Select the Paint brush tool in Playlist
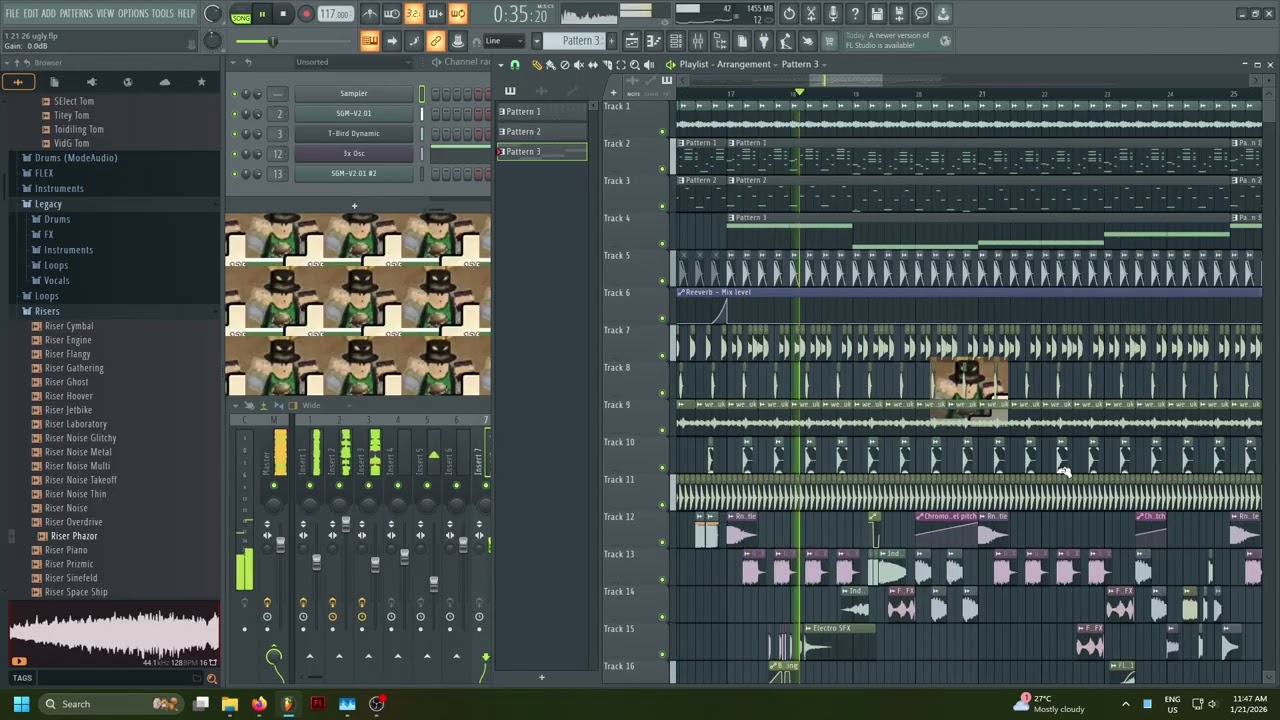The image size is (1280, 720). [x=551, y=64]
